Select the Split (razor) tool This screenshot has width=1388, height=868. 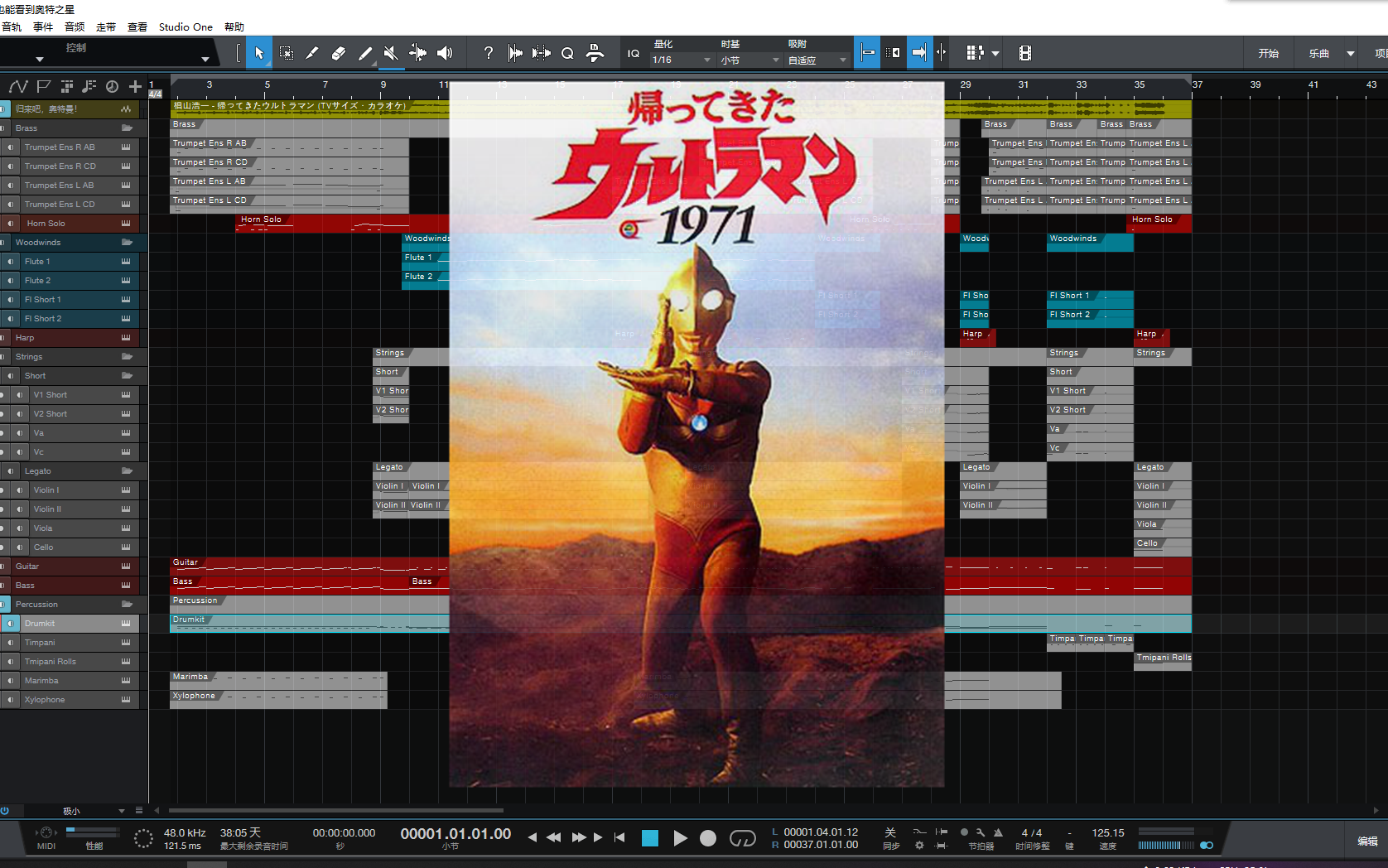click(x=312, y=53)
